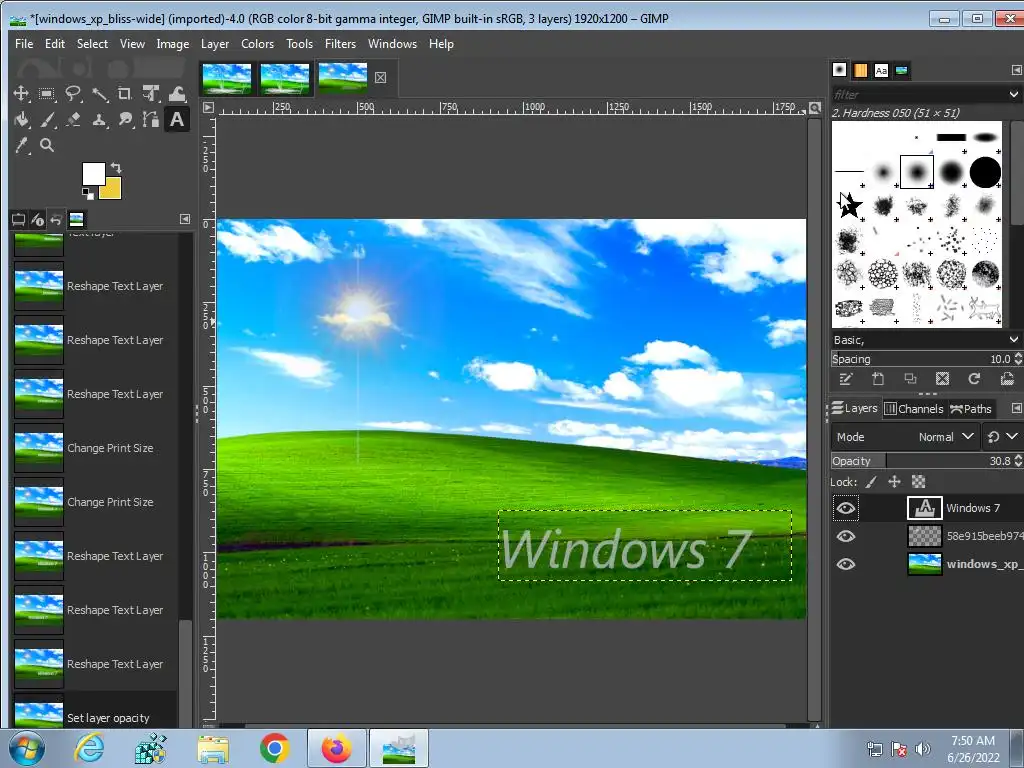Toggle lock pixels for the layer
Image resolution: width=1024 pixels, height=768 pixels.
(871, 482)
